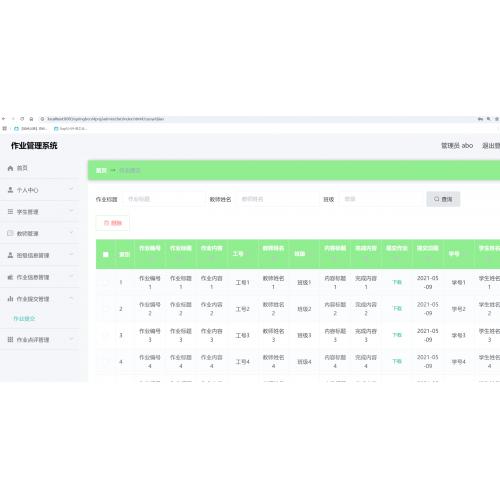Click the 作业标题 search input field
Image resolution: width=500 pixels, height=500 pixels.
pos(163,199)
